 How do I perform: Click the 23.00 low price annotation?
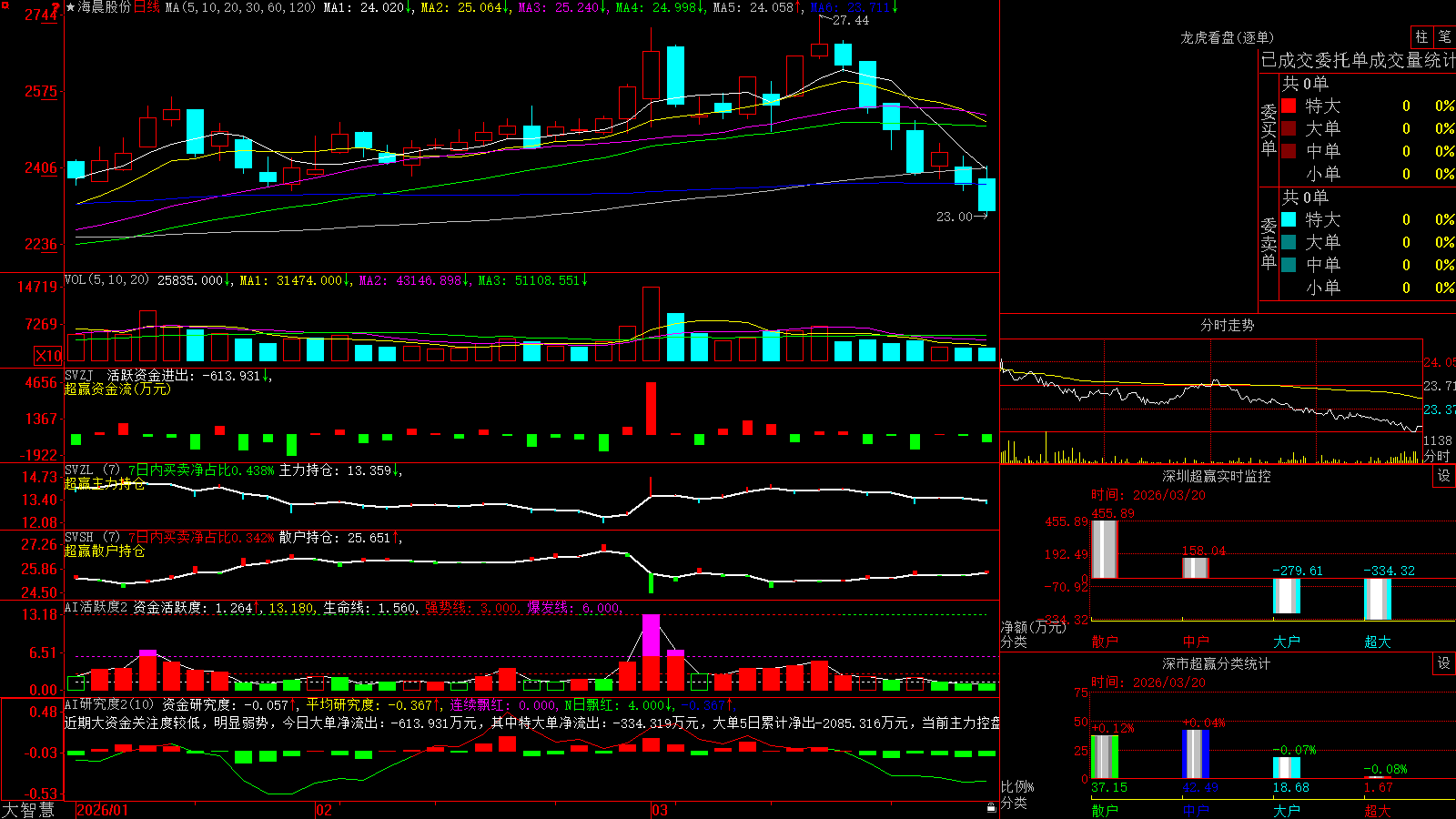[x=955, y=217]
